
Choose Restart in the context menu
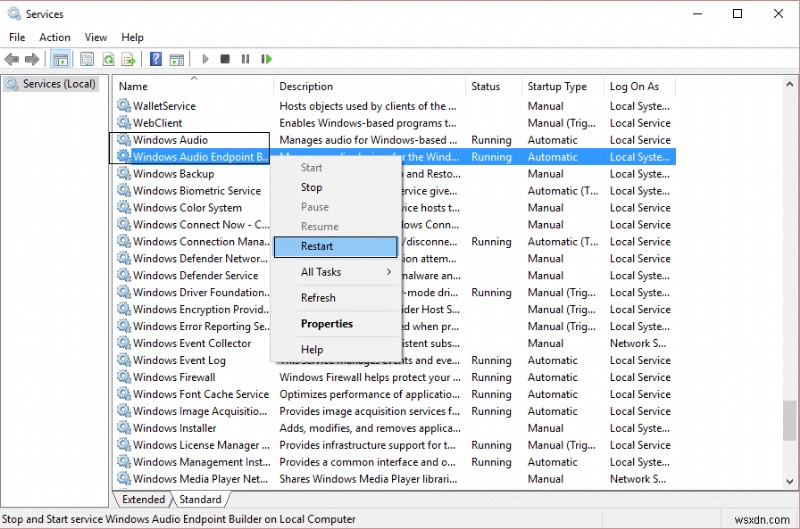(336, 246)
